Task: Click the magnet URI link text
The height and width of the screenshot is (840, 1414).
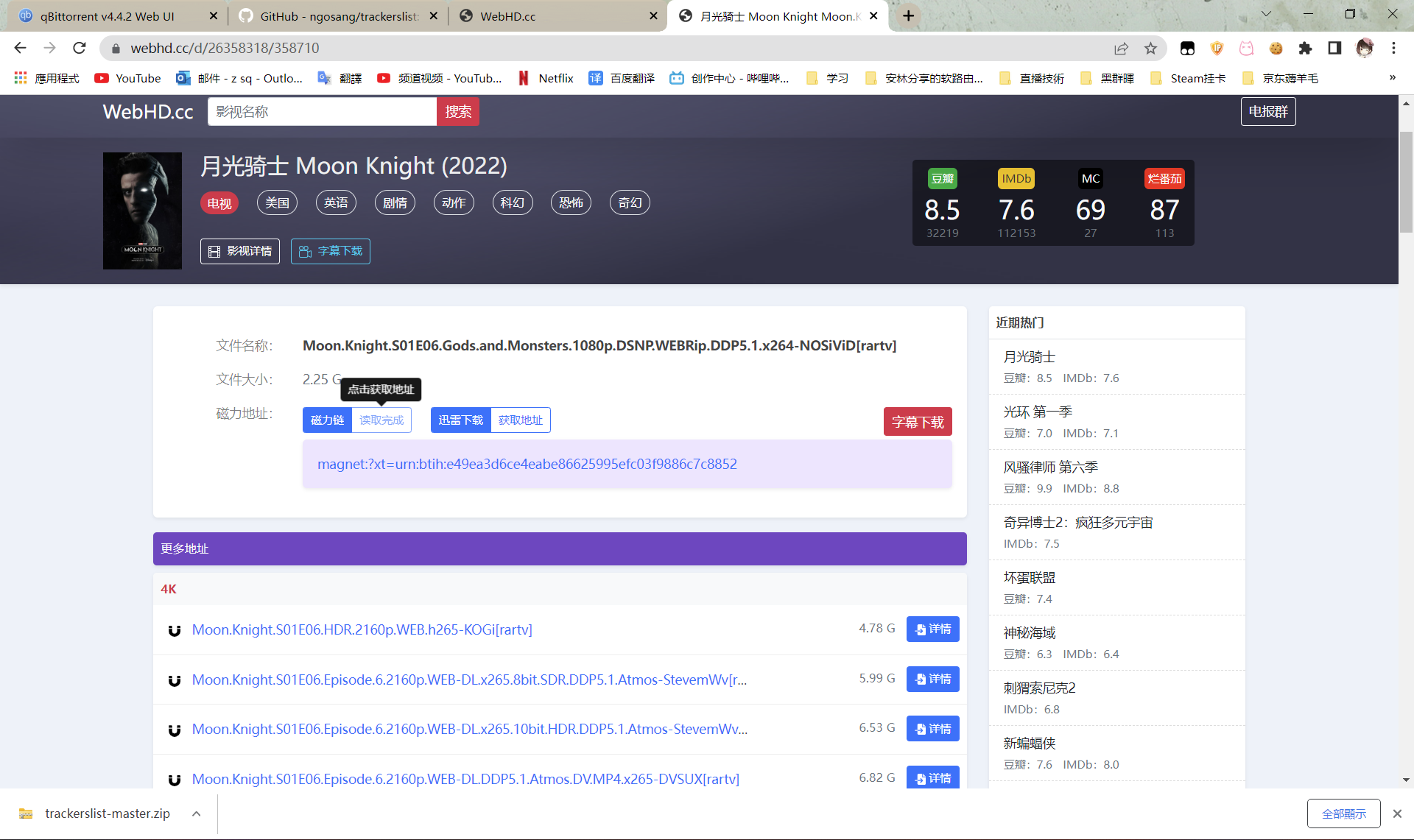Action: coord(527,465)
